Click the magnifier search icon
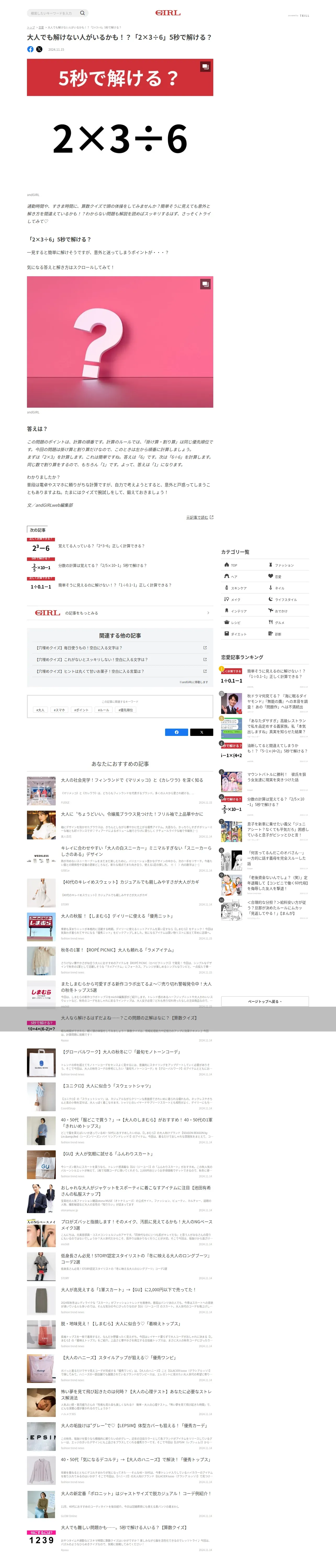336x1568 pixels. [83, 13]
